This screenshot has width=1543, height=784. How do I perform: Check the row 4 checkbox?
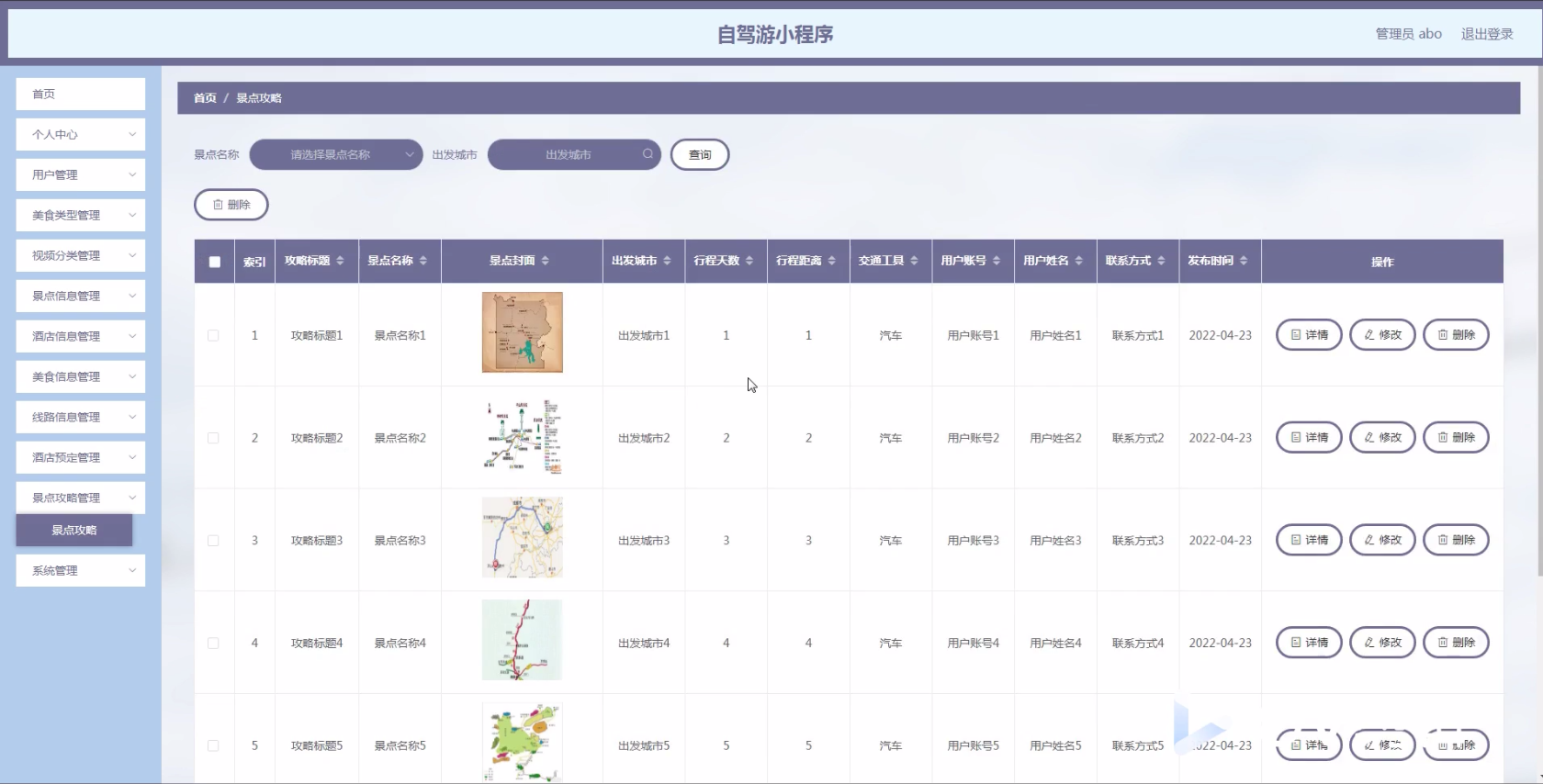(213, 643)
